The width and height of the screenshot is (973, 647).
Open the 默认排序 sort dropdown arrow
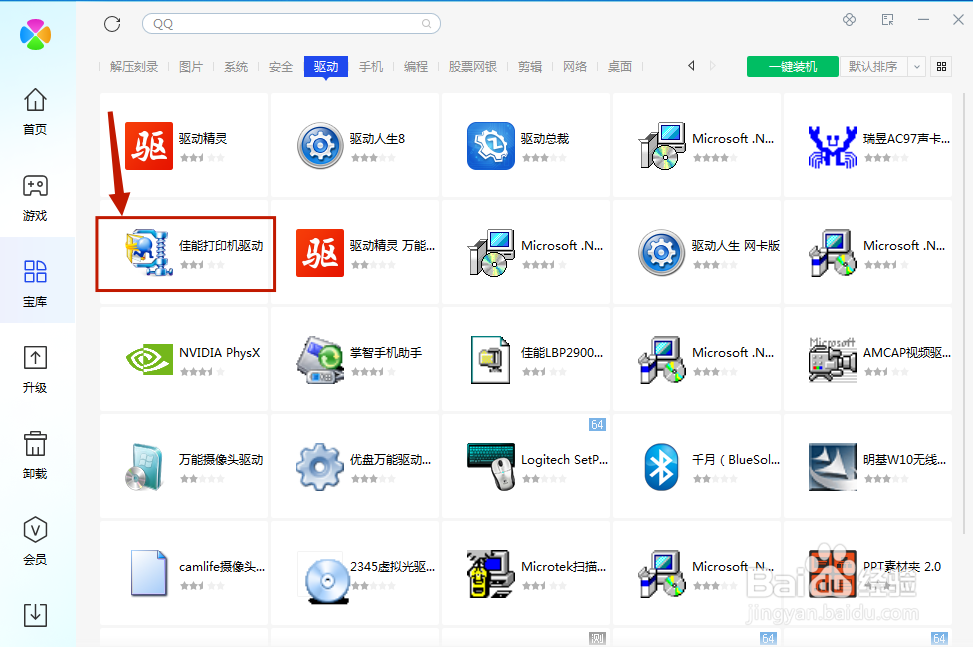tap(917, 66)
